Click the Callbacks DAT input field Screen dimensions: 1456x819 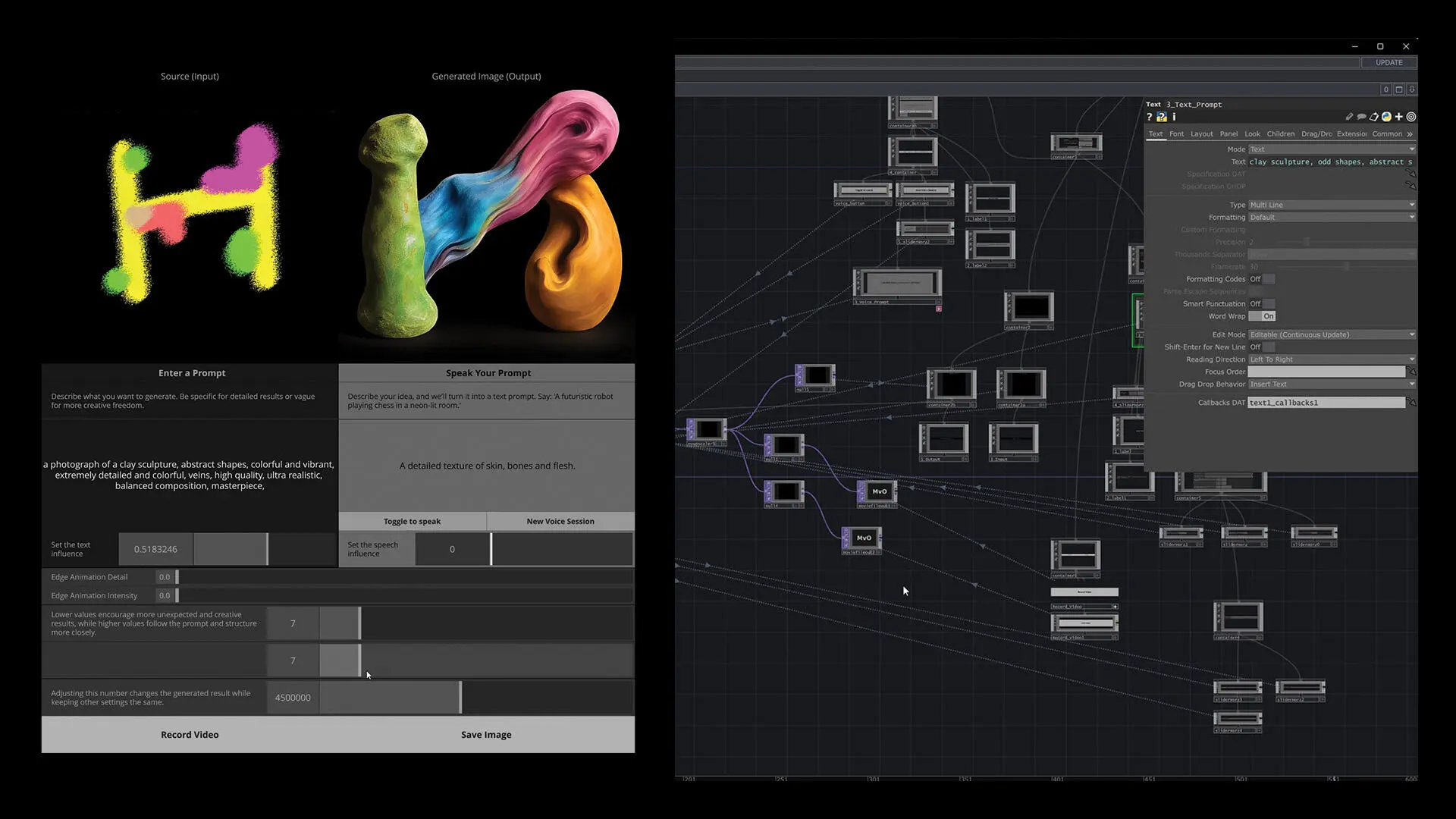(1326, 403)
